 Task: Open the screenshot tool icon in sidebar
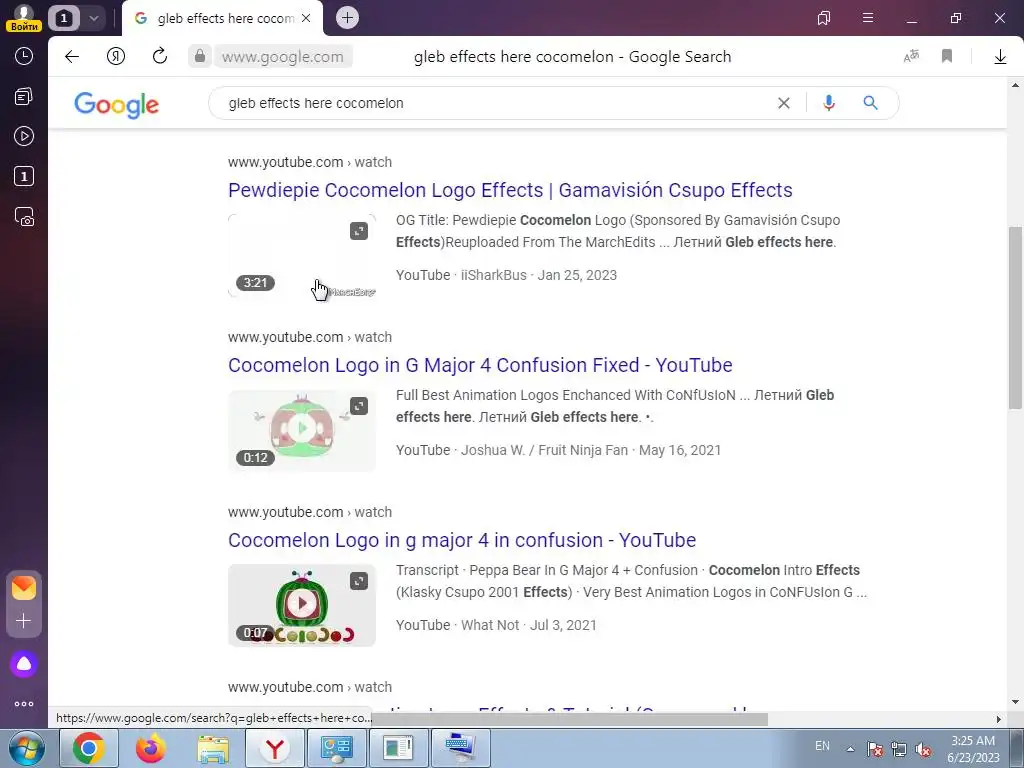(x=24, y=217)
